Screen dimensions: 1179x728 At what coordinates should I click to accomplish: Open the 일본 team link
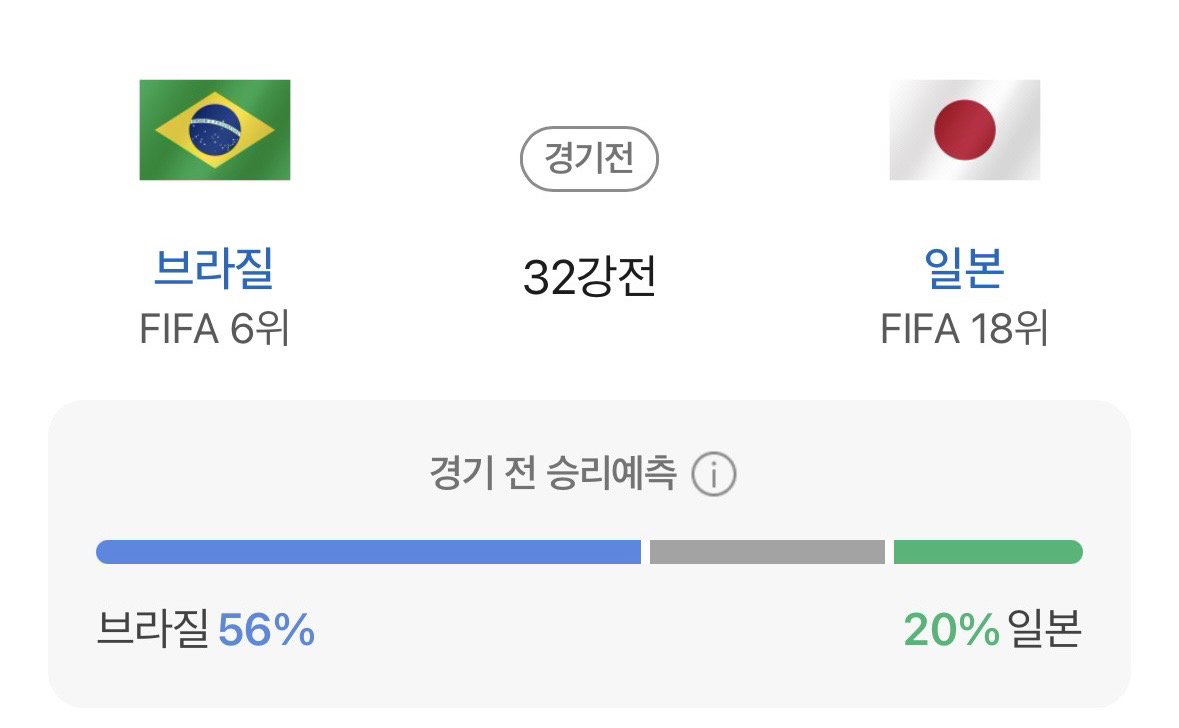[964, 268]
